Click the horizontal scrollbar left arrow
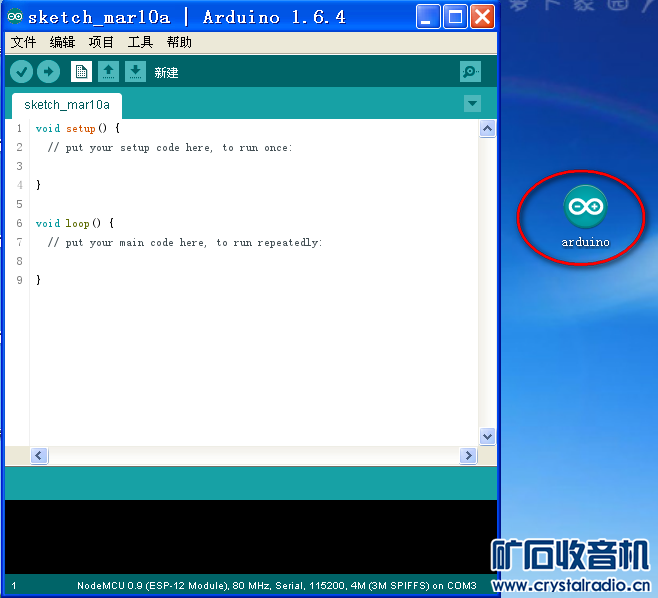Screen dimensions: 658x598 (39, 455)
